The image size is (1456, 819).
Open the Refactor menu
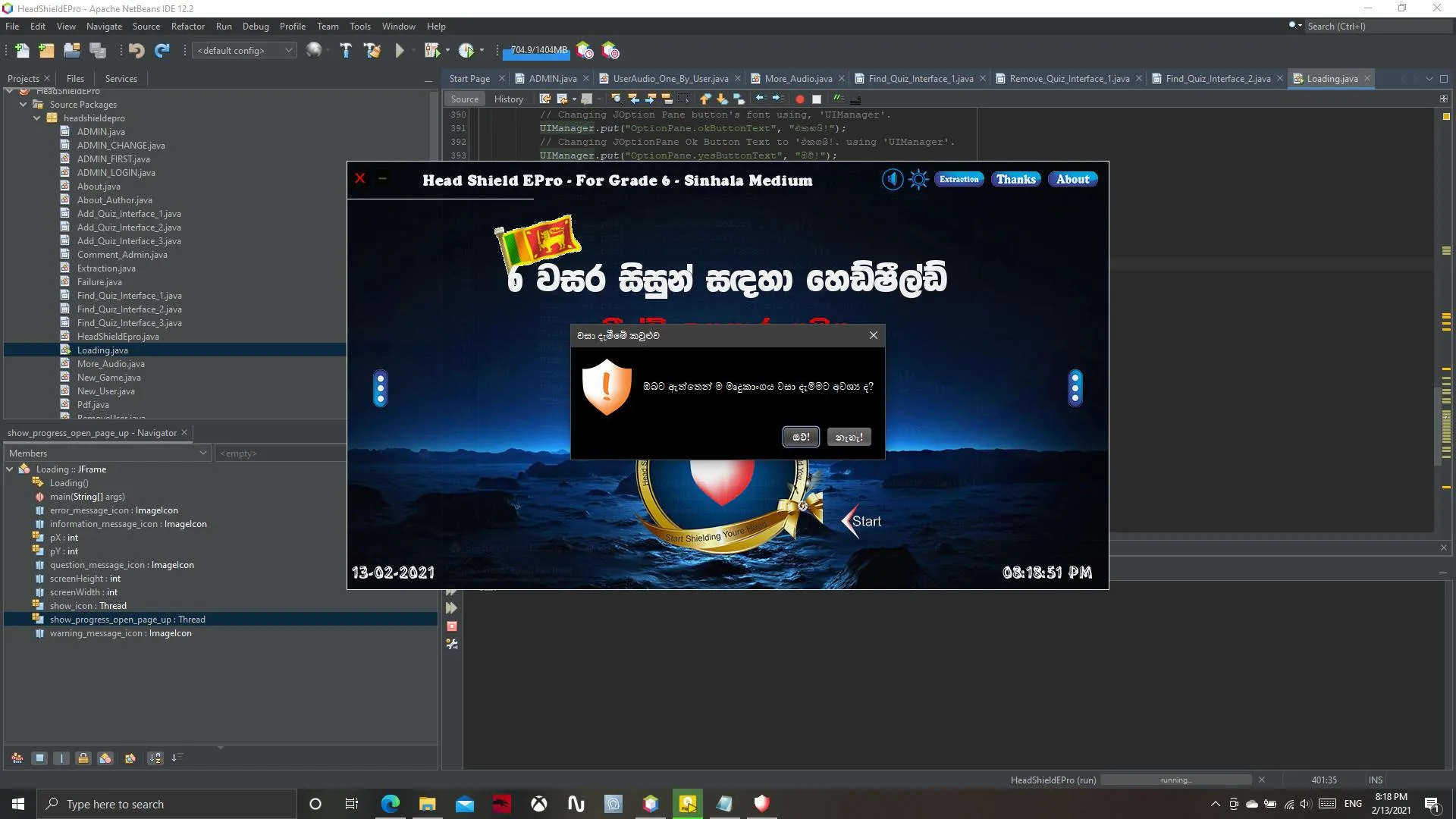pos(187,27)
